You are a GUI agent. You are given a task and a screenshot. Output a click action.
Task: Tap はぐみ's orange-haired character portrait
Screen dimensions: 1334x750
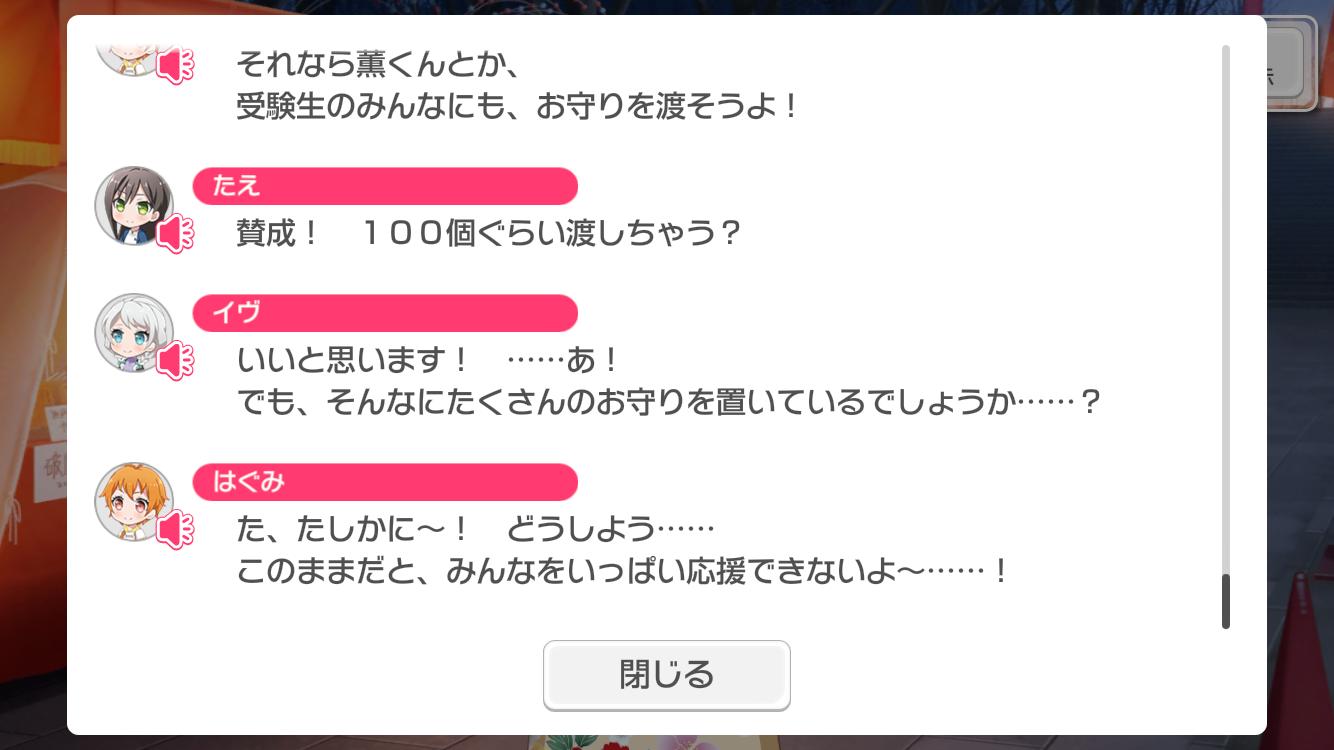click(x=134, y=502)
